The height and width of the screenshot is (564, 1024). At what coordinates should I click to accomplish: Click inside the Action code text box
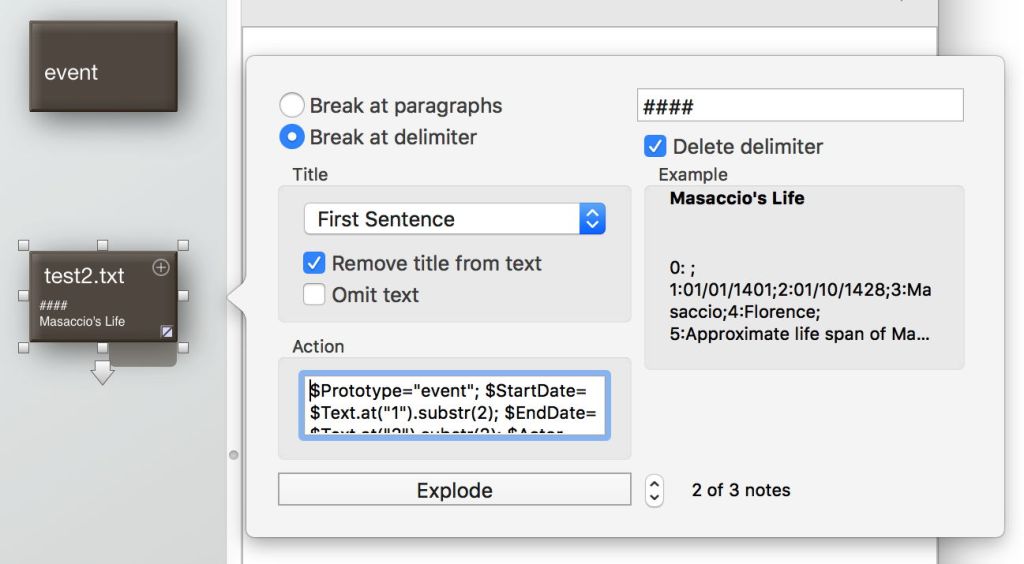pyautogui.click(x=454, y=405)
